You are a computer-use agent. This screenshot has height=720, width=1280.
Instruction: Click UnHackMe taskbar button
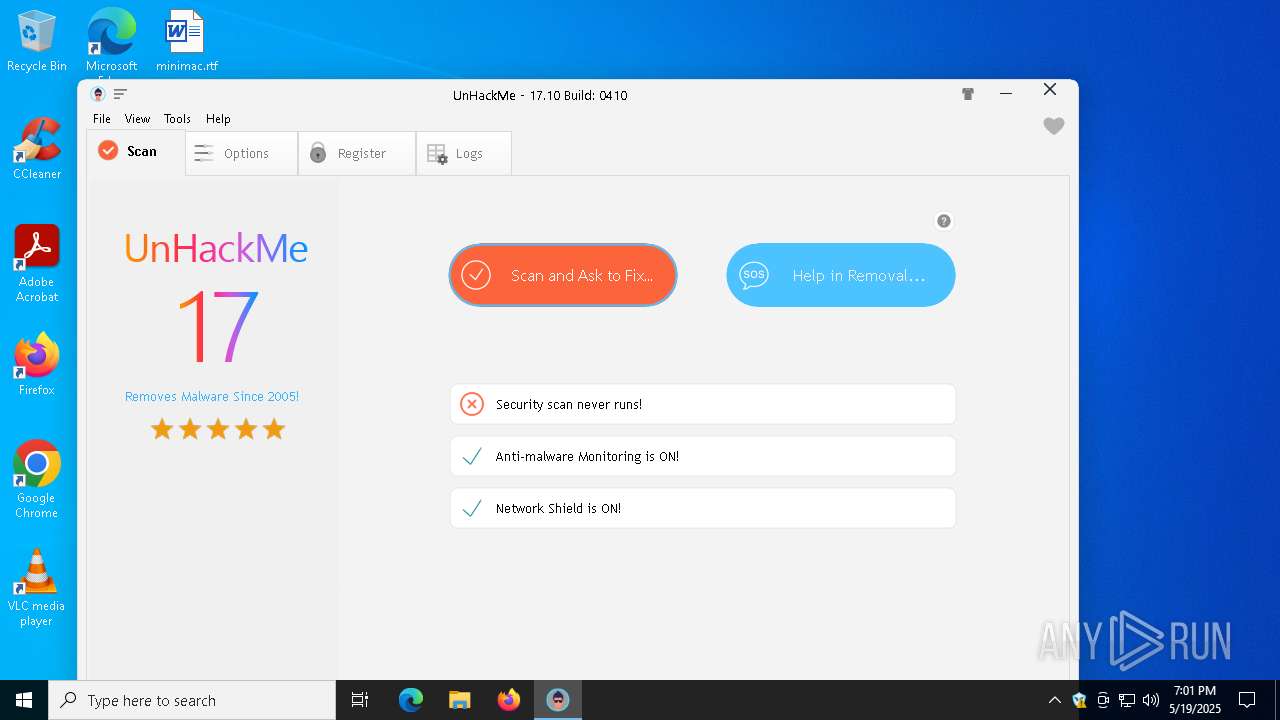pos(558,700)
